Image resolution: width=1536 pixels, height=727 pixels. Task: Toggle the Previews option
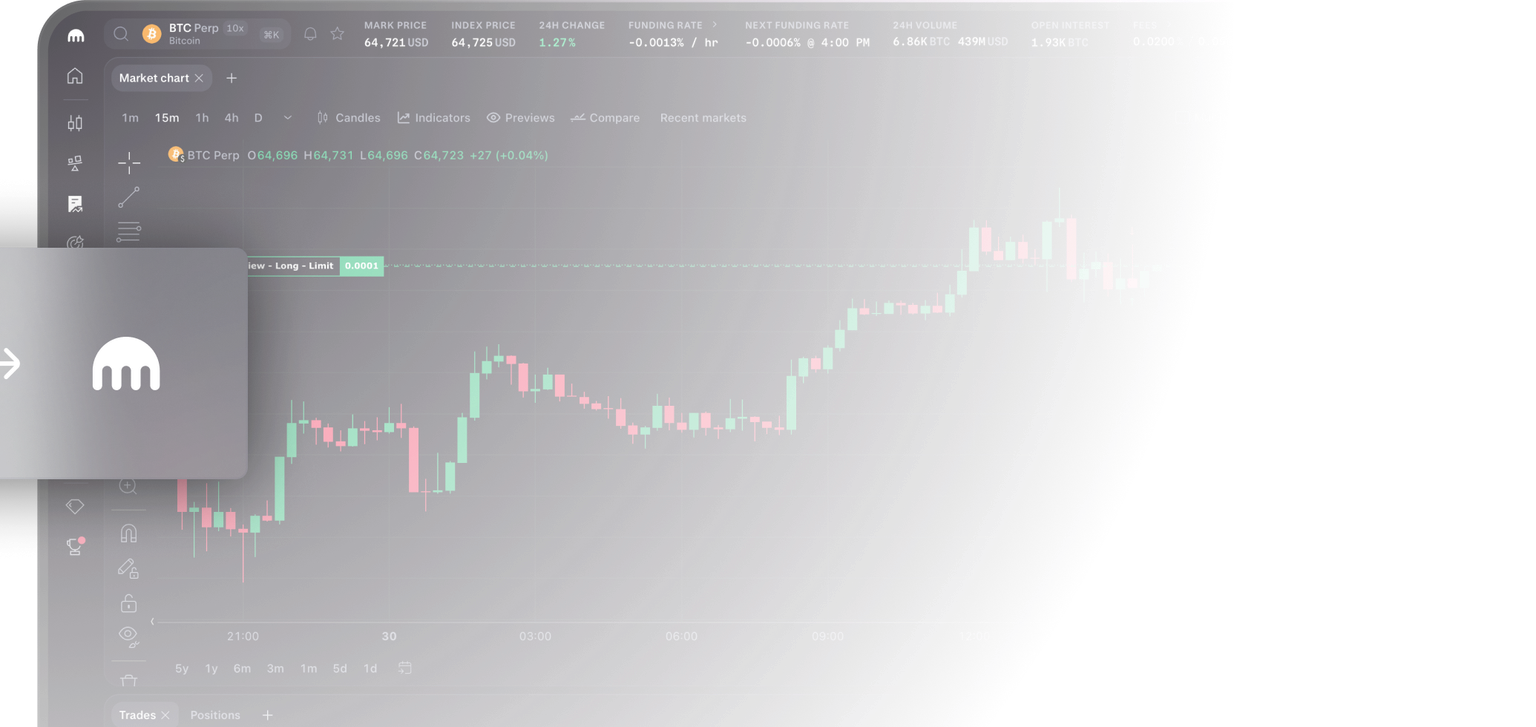[x=520, y=118]
